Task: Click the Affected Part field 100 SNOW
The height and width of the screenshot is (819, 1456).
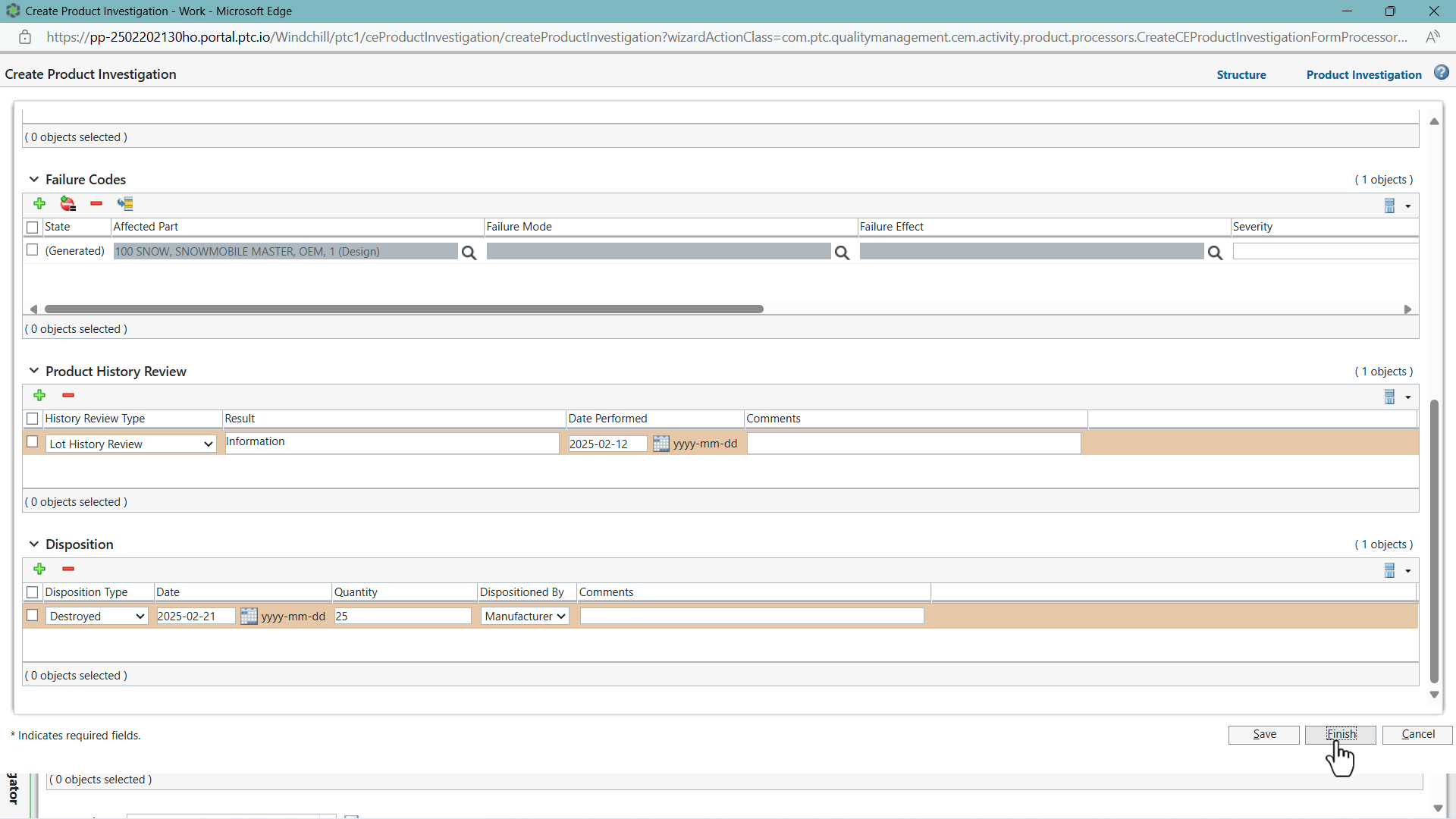Action: pos(285,252)
